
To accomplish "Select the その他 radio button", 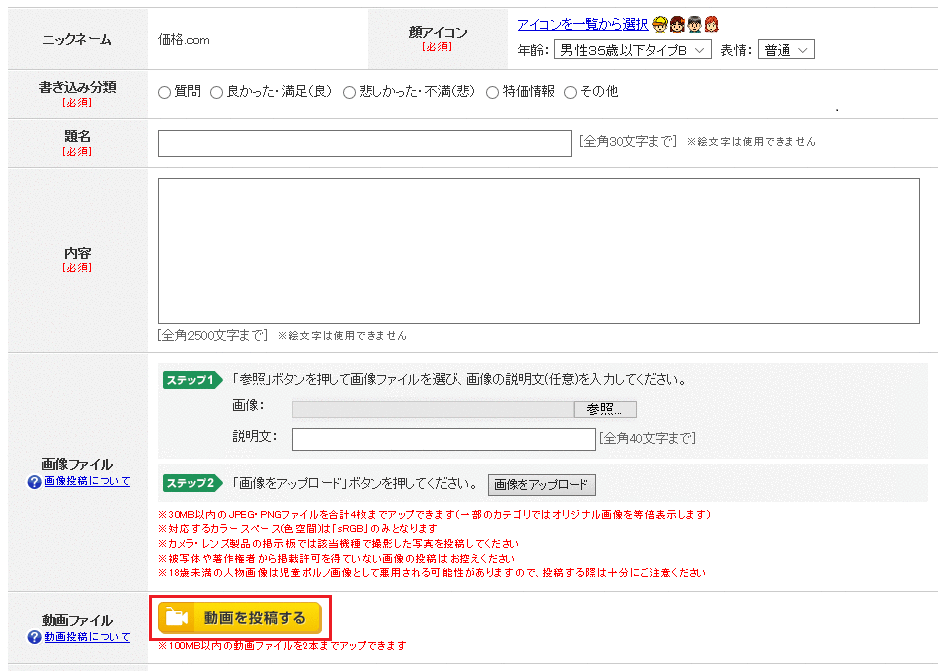I will (x=570, y=92).
